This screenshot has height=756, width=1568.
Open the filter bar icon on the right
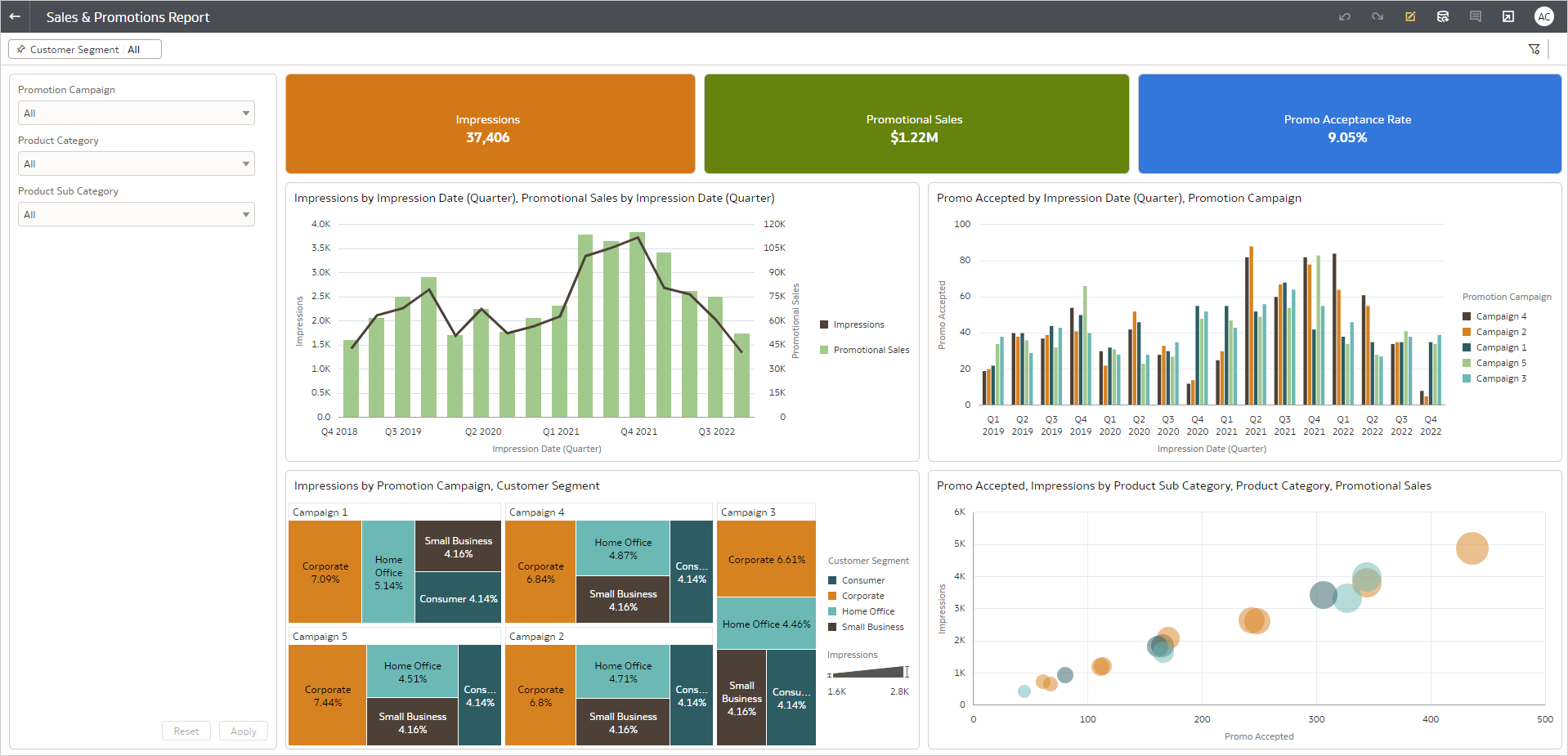click(x=1534, y=49)
